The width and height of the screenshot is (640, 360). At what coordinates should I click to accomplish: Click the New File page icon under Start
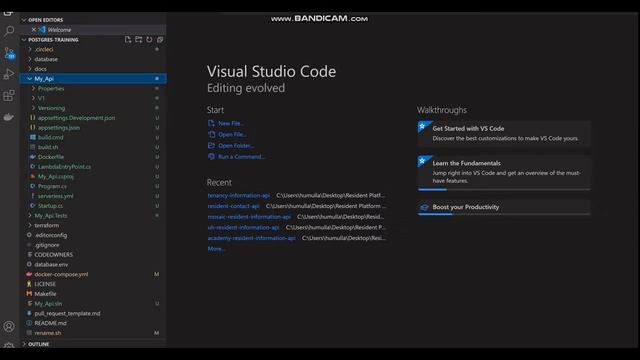coord(211,123)
